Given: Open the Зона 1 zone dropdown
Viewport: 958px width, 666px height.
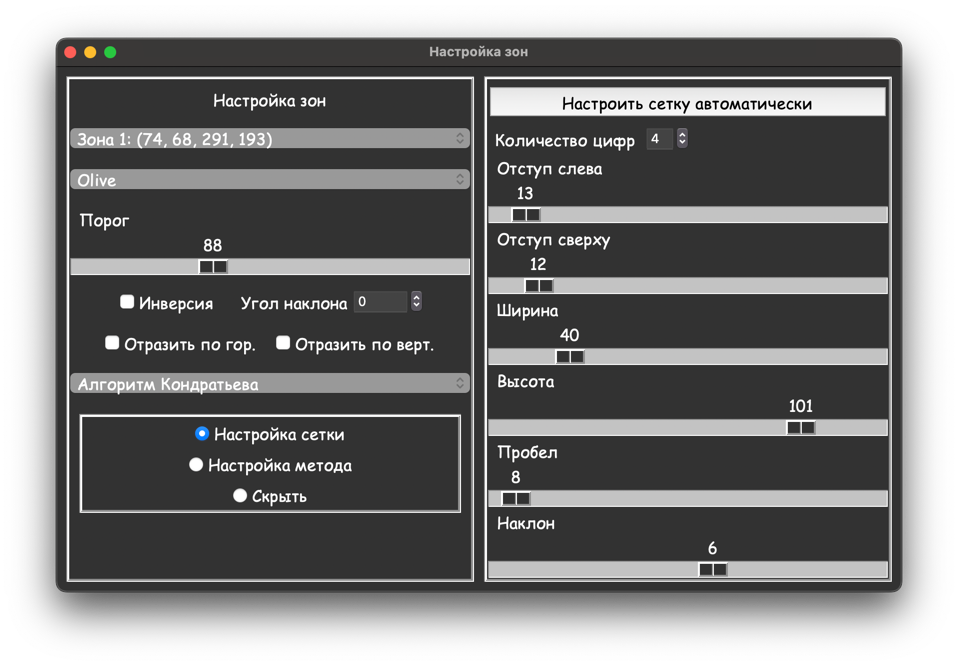Looking at the screenshot, I should 269,139.
